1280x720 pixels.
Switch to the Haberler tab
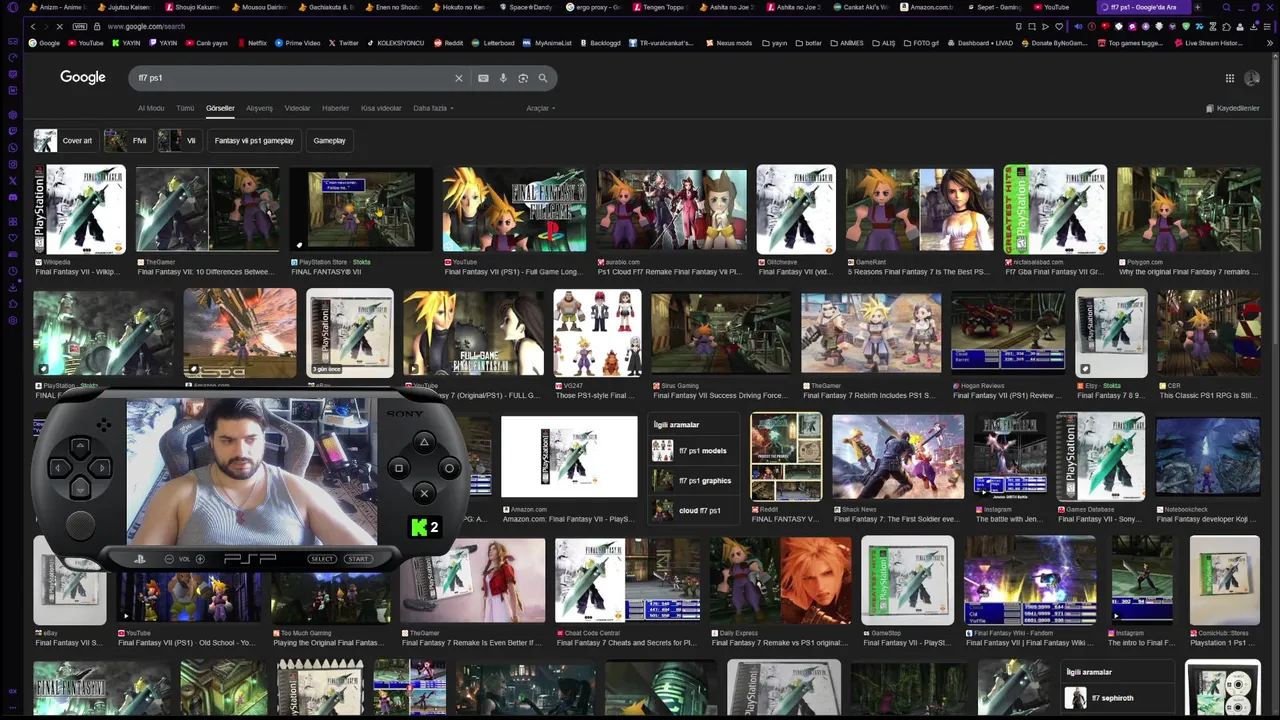tap(335, 108)
